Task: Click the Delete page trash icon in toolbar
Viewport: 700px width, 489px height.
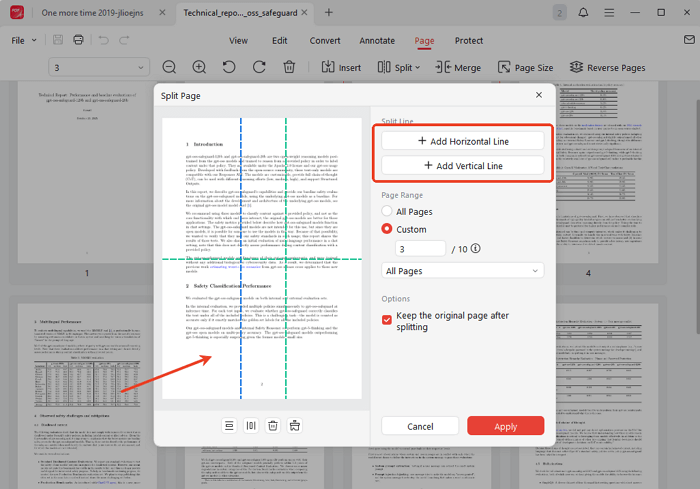Action: [289, 67]
